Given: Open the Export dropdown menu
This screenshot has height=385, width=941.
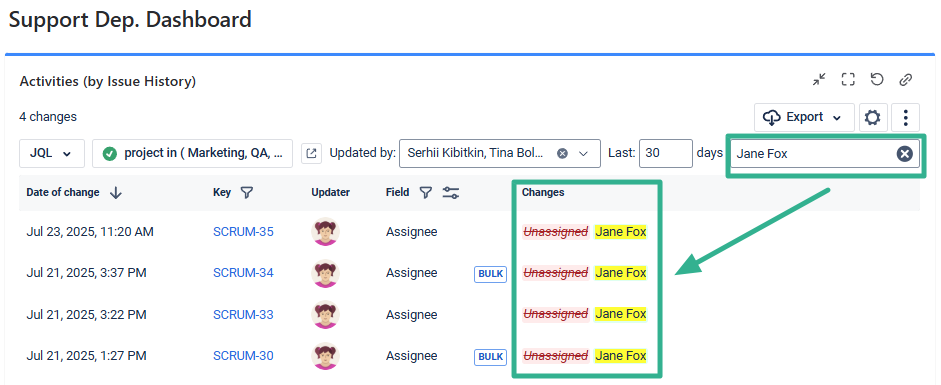Looking at the screenshot, I should tap(804, 118).
